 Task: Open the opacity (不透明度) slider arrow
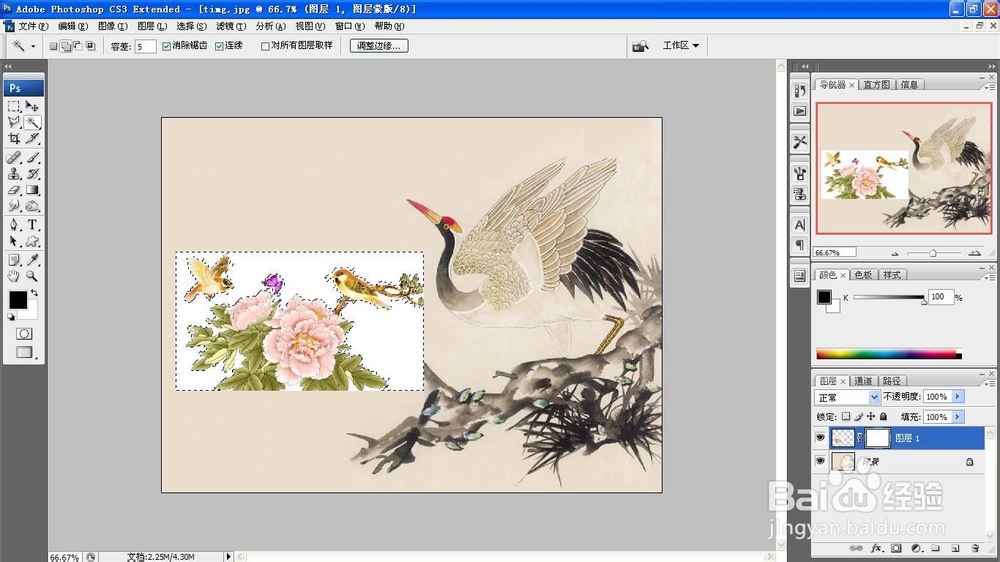click(957, 396)
